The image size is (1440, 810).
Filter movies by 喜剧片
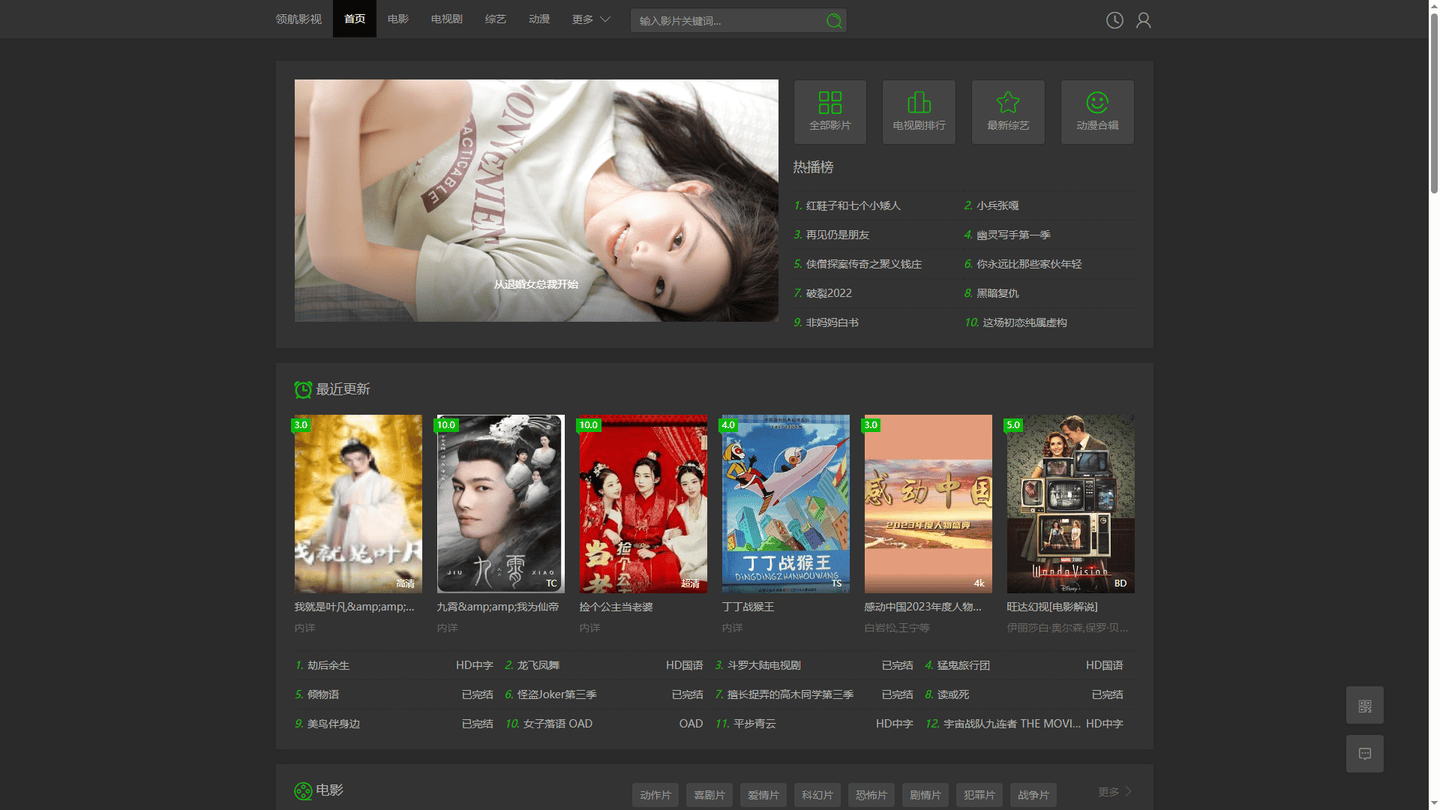(x=709, y=795)
